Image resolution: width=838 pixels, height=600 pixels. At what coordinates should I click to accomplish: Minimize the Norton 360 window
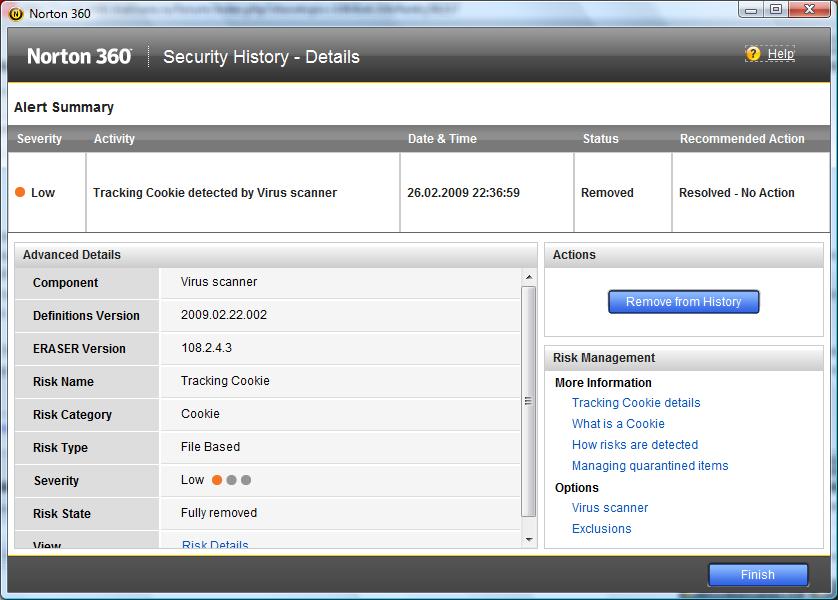point(751,10)
